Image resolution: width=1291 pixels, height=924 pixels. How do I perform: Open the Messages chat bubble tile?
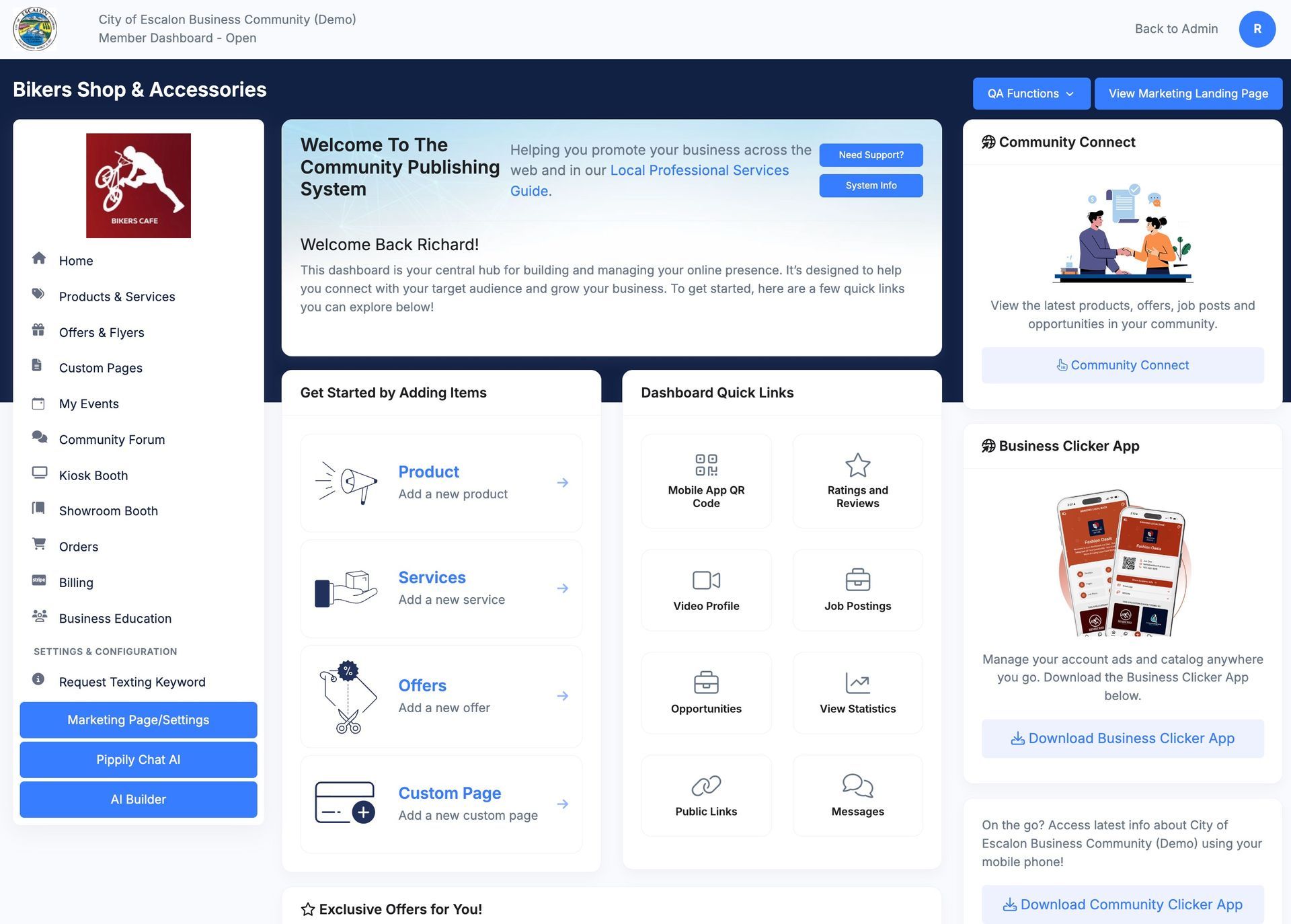[857, 796]
